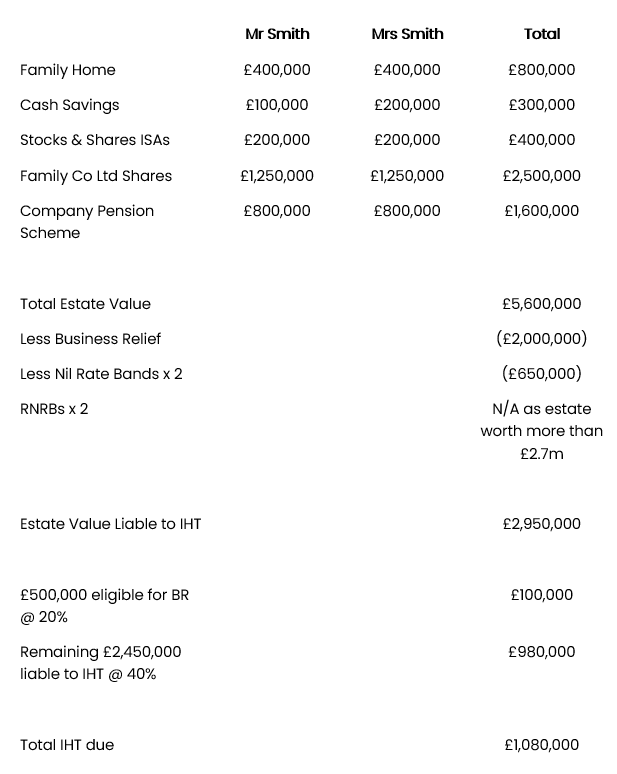
Task: Select the Company Pension Scheme label
Action: point(87,222)
